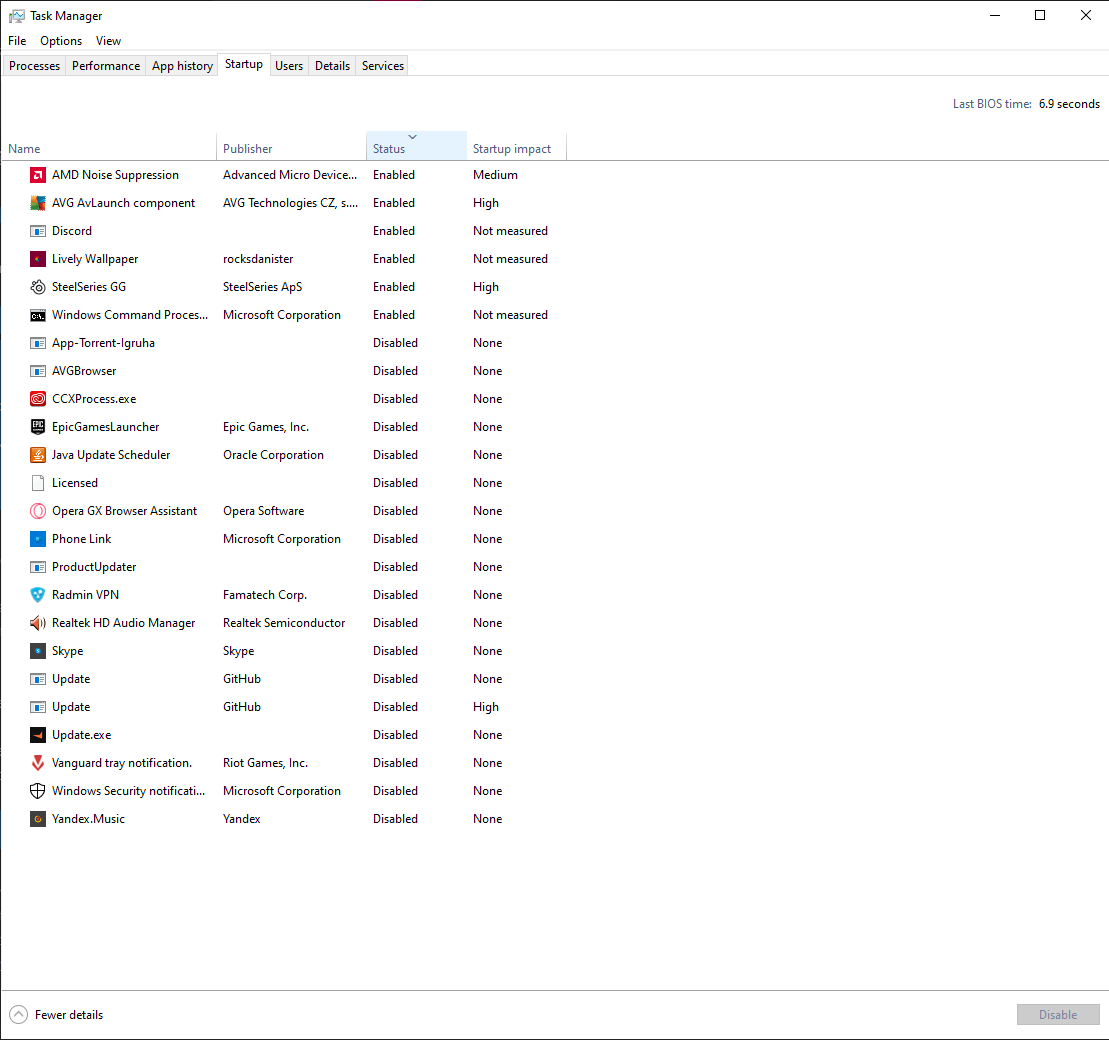Click the Discord row icon
The image size is (1109, 1040).
click(x=37, y=231)
